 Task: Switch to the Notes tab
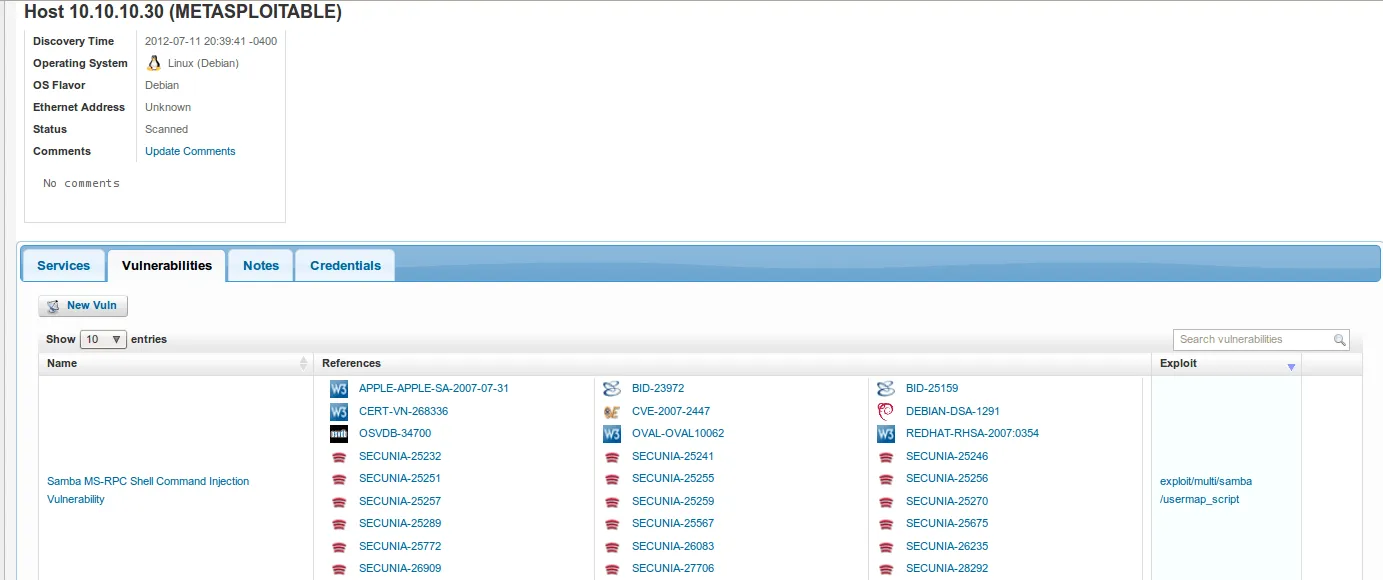tap(261, 266)
